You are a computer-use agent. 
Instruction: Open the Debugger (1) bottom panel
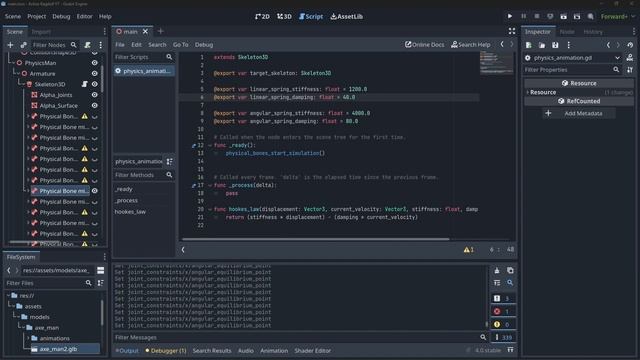point(166,351)
